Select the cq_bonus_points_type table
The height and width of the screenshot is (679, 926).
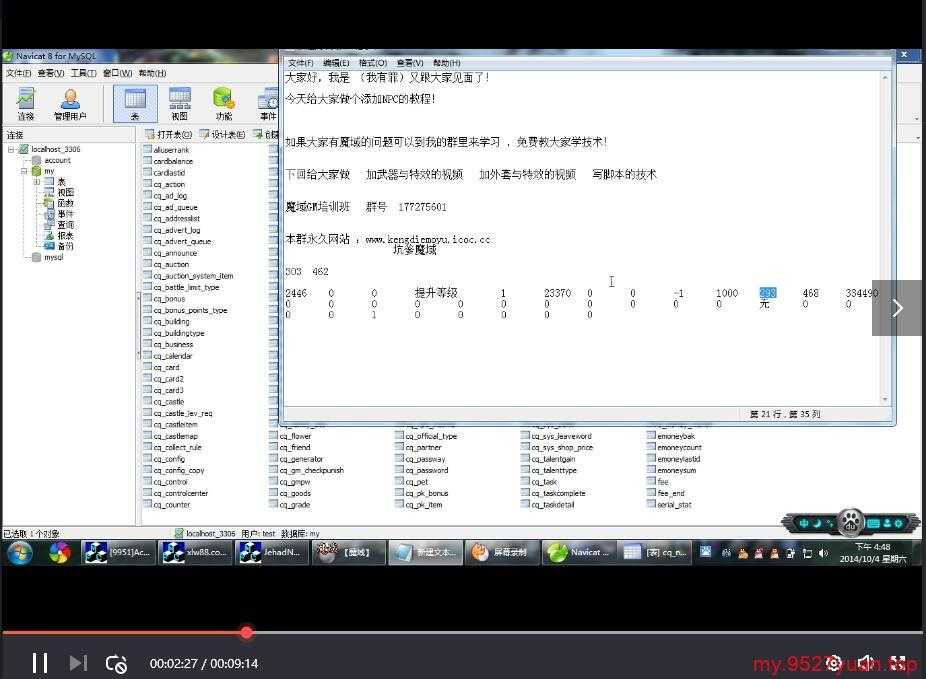(x=185, y=310)
